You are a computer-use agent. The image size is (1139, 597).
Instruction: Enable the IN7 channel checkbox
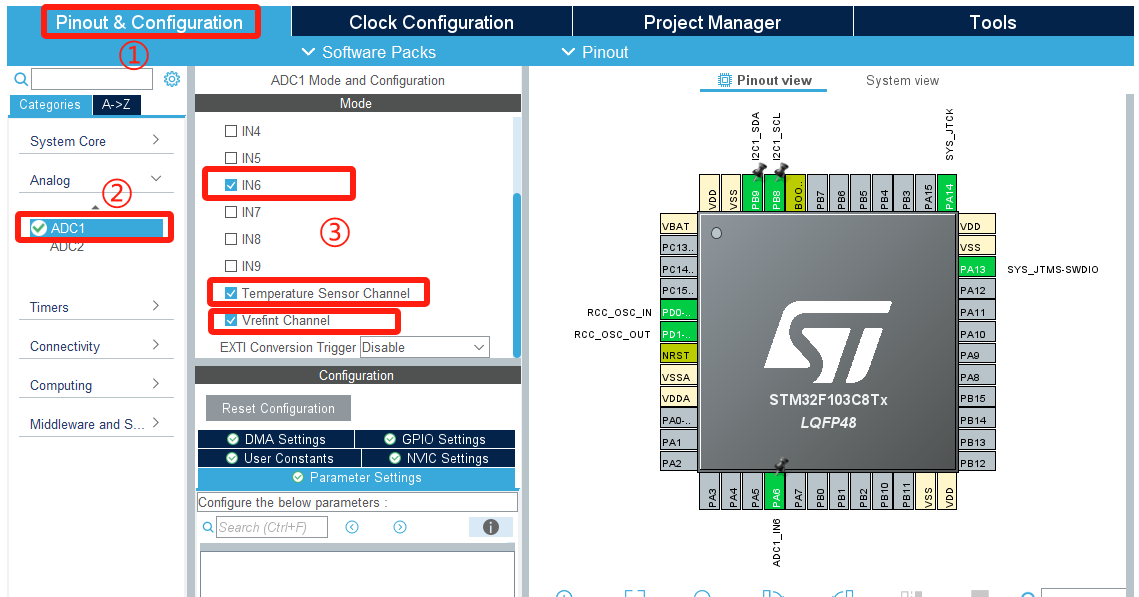click(x=231, y=212)
